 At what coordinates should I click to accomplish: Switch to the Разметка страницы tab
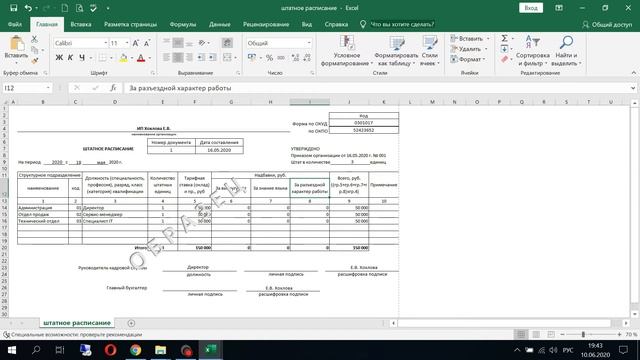click(130, 24)
